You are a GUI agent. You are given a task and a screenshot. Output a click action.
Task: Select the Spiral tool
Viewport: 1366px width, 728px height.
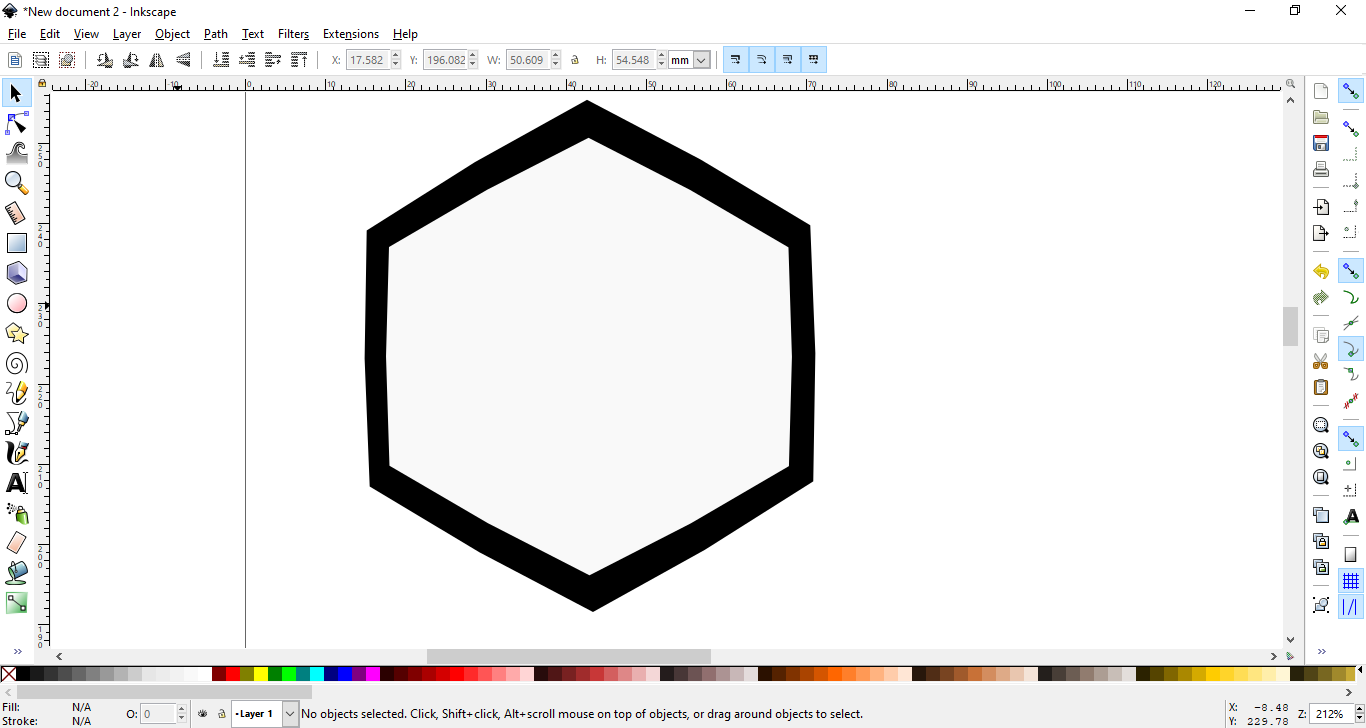coord(16,363)
